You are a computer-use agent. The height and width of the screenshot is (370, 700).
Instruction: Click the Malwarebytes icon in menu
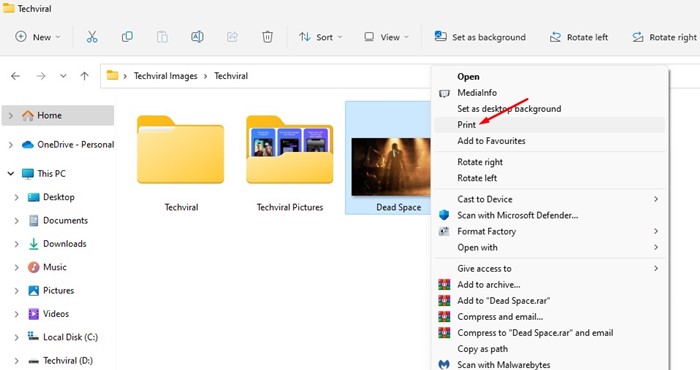[444, 365]
